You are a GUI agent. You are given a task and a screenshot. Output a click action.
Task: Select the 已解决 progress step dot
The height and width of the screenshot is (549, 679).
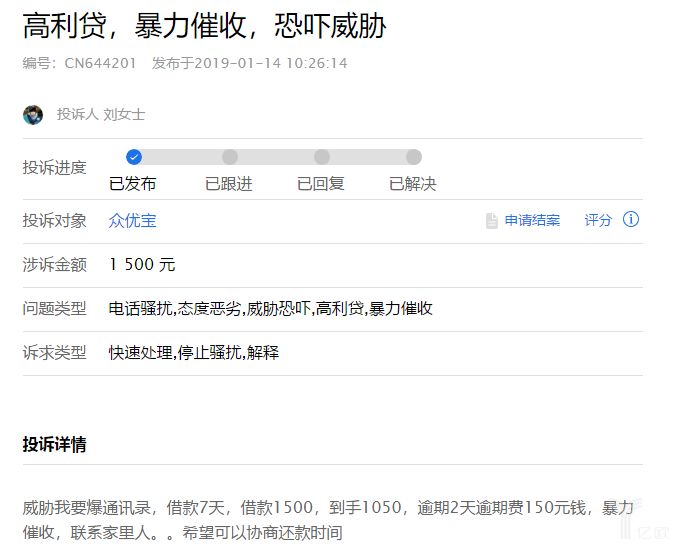coord(414,157)
